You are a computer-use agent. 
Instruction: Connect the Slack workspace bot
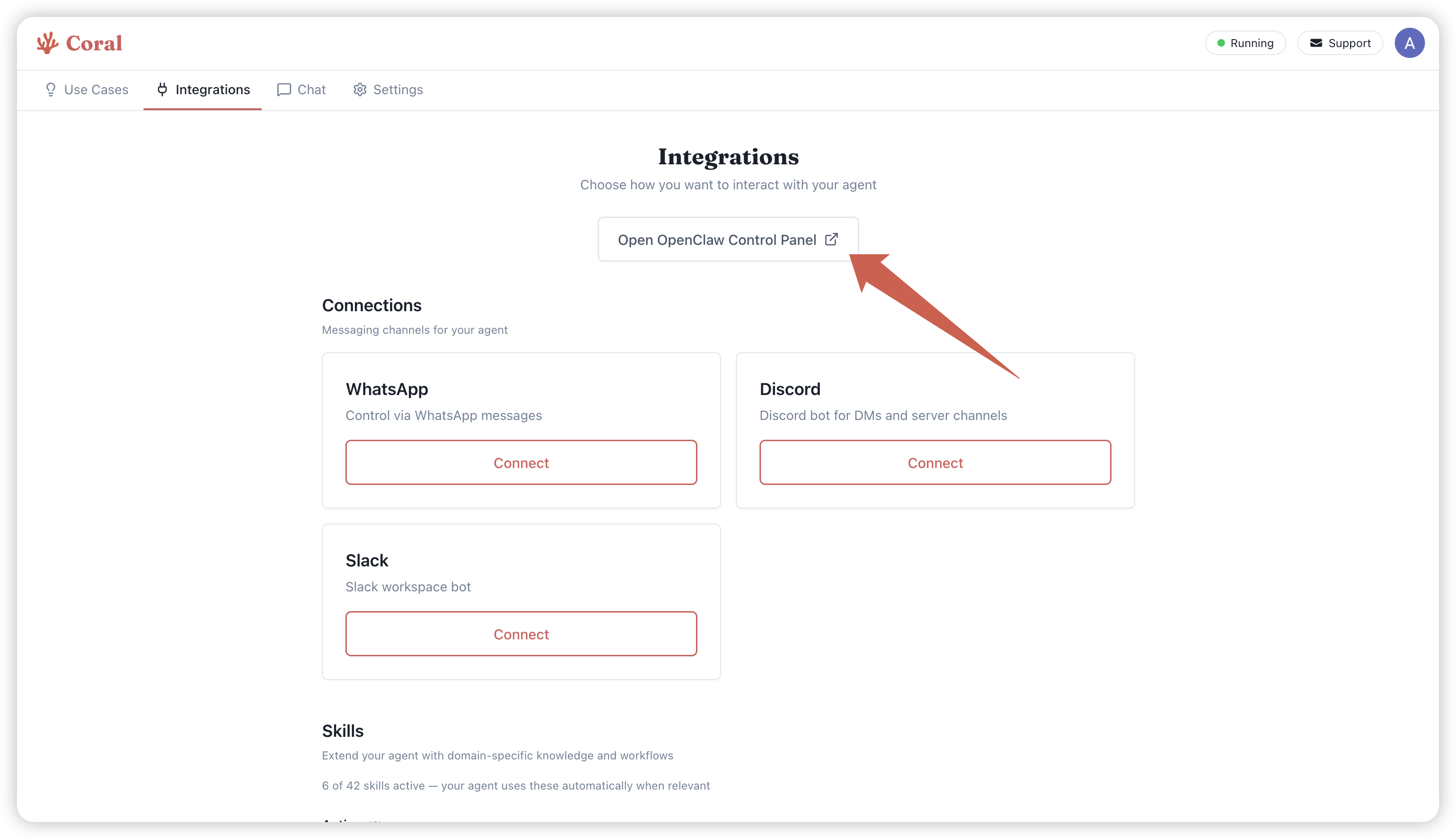coord(520,634)
